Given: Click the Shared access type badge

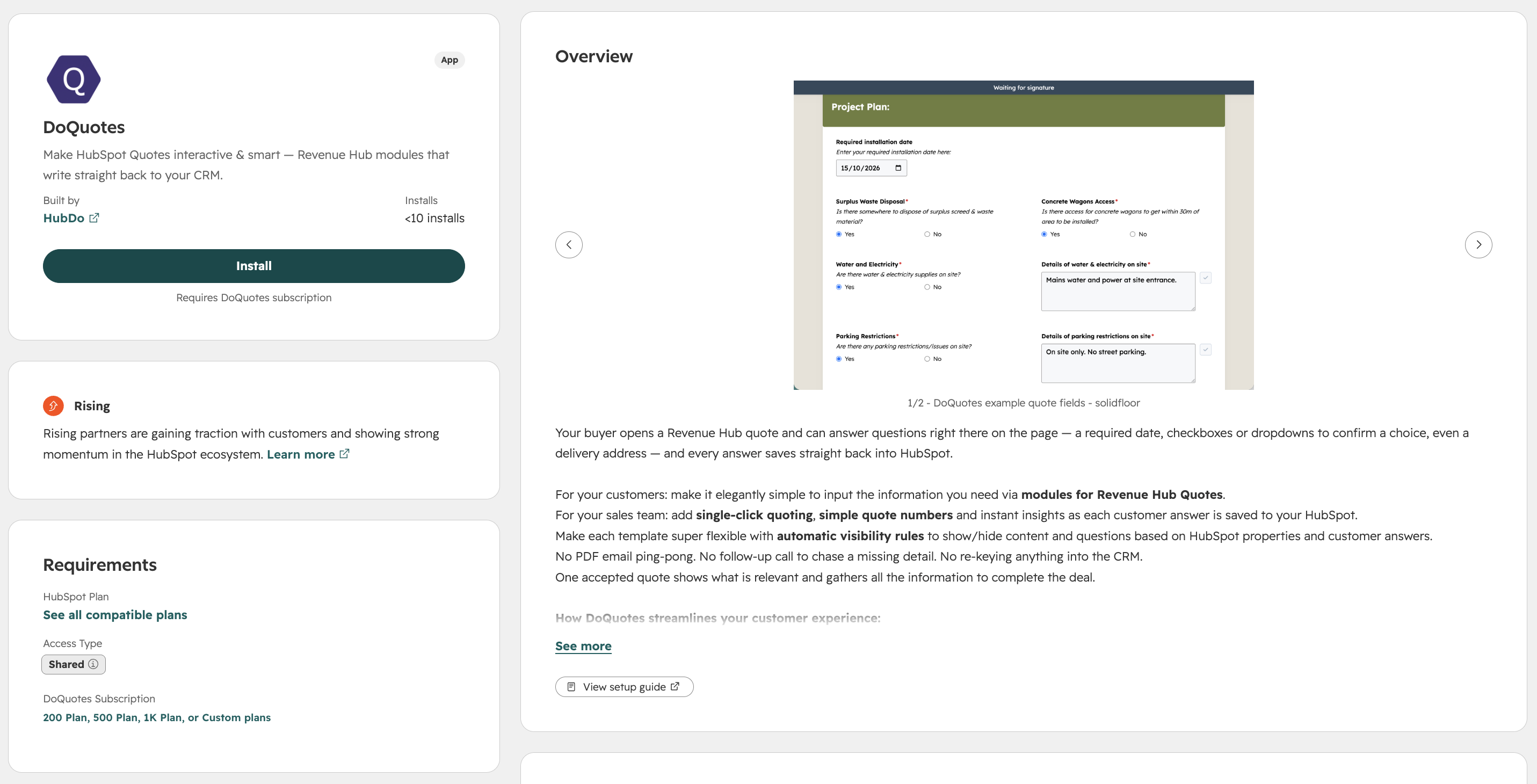Looking at the screenshot, I should click(x=74, y=665).
